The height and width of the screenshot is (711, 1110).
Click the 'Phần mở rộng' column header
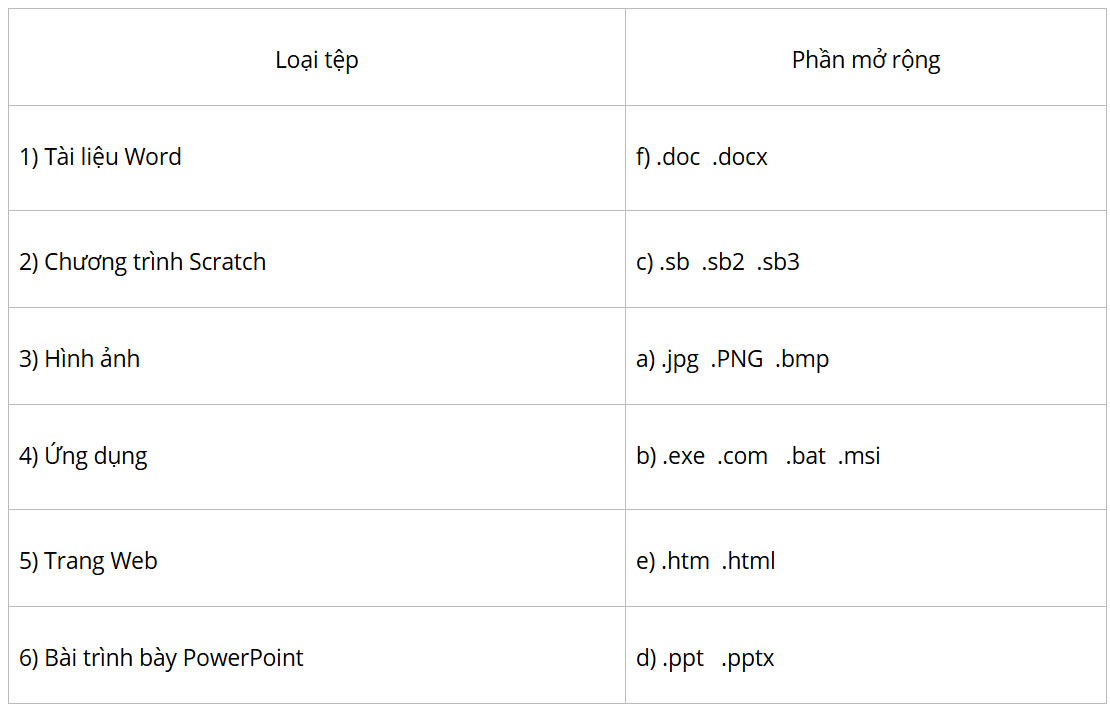[866, 60]
